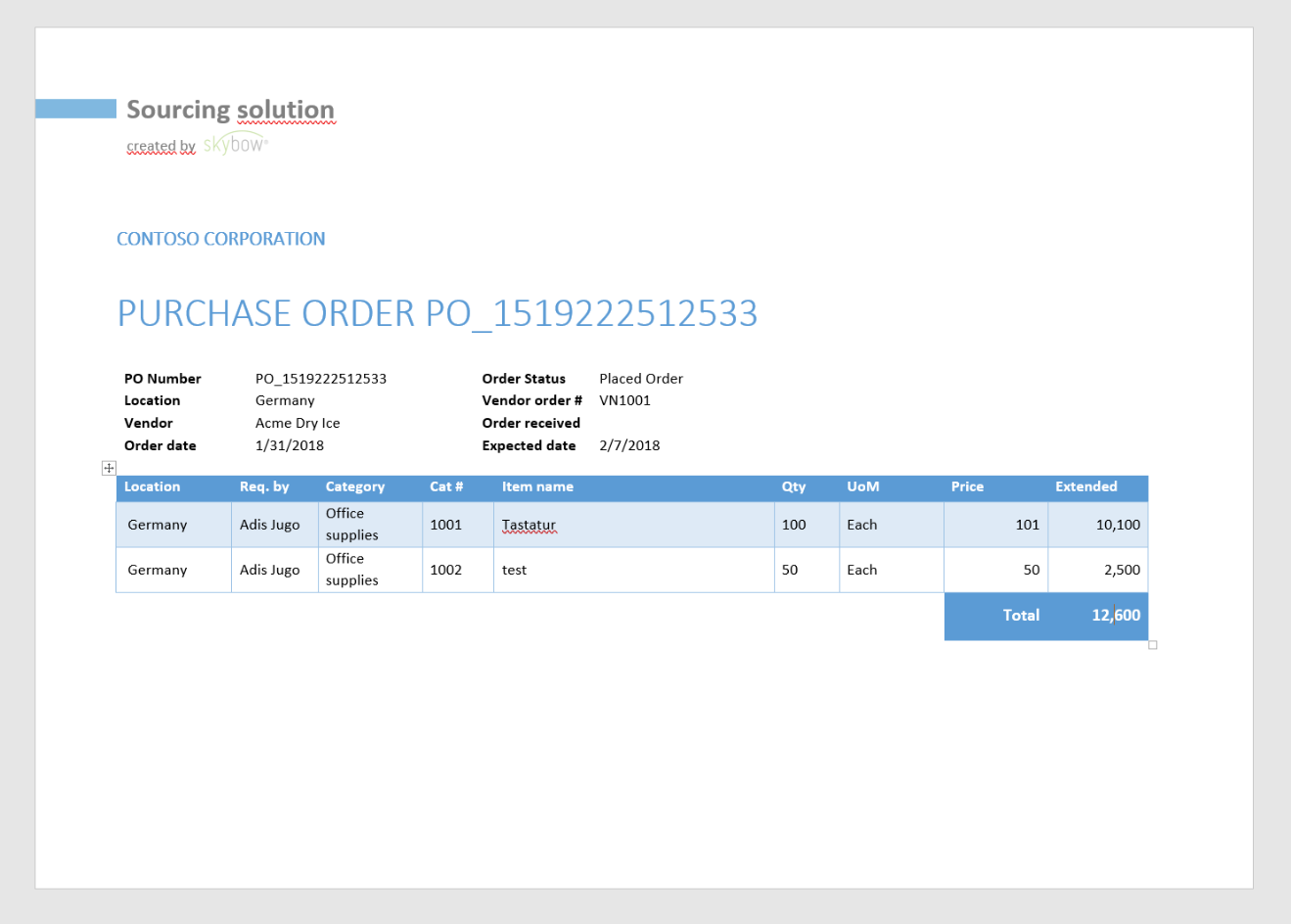Click the Extended 10,100 cell

tap(1117, 525)
